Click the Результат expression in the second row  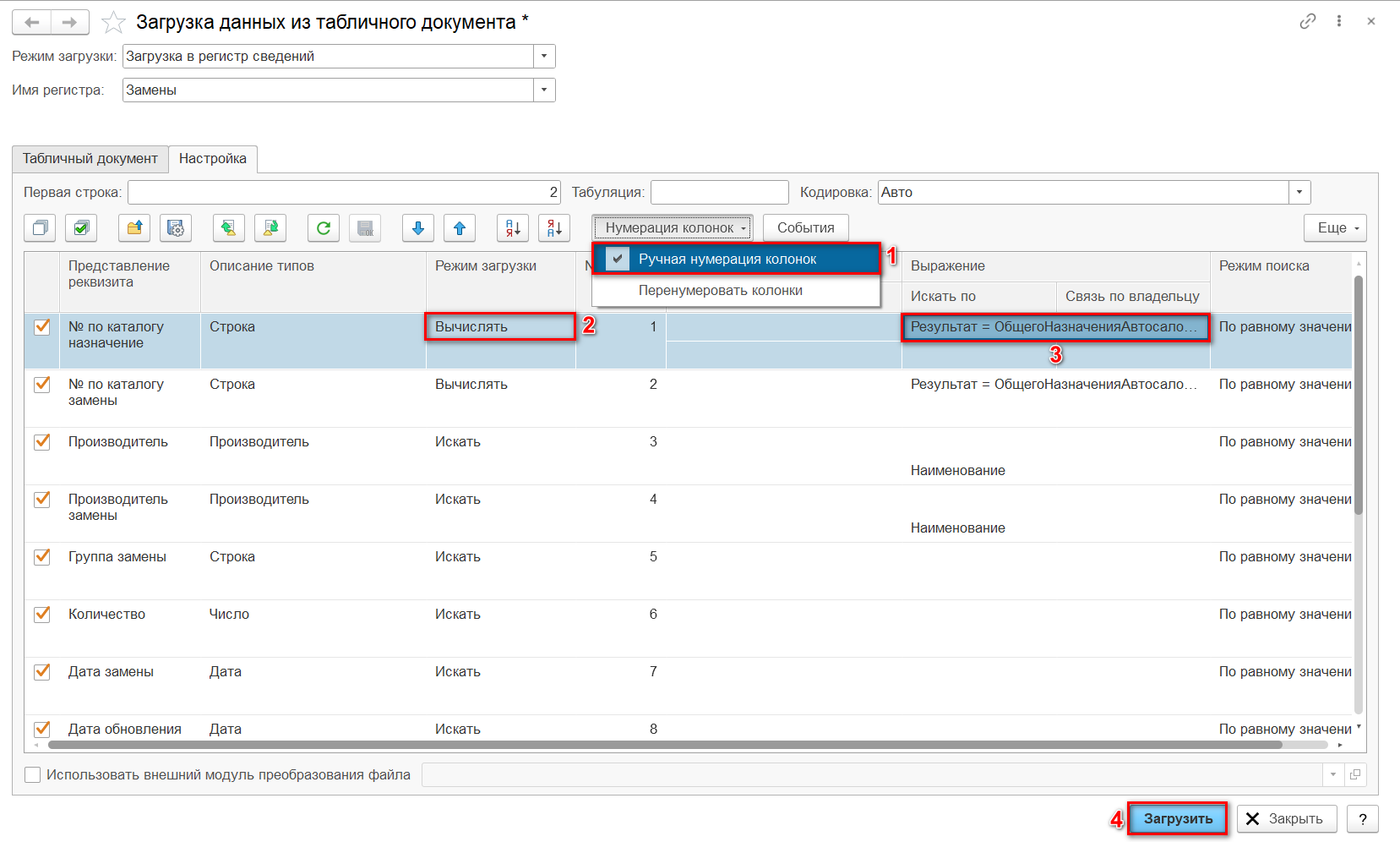pyautogui.click(x=1055, y=384)
